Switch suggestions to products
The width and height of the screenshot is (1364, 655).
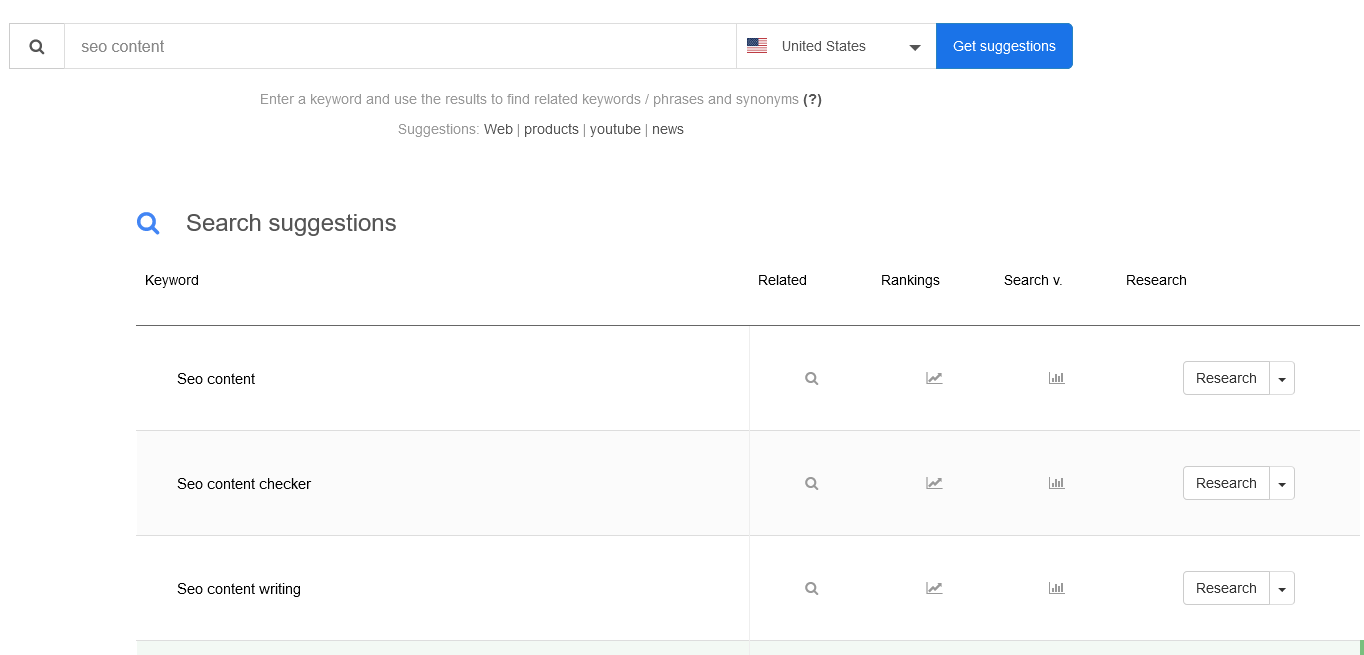551,129
